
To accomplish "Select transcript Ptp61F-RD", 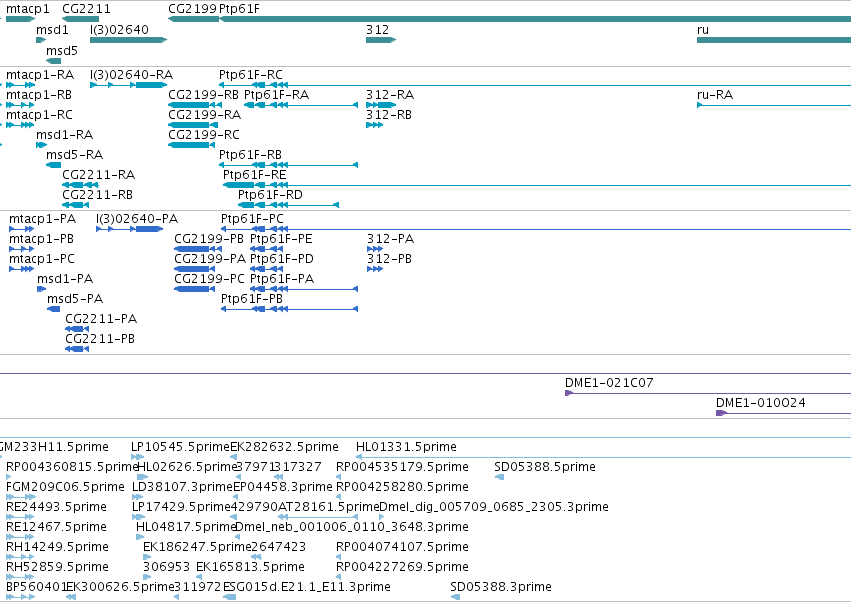I will click(270, 194).
